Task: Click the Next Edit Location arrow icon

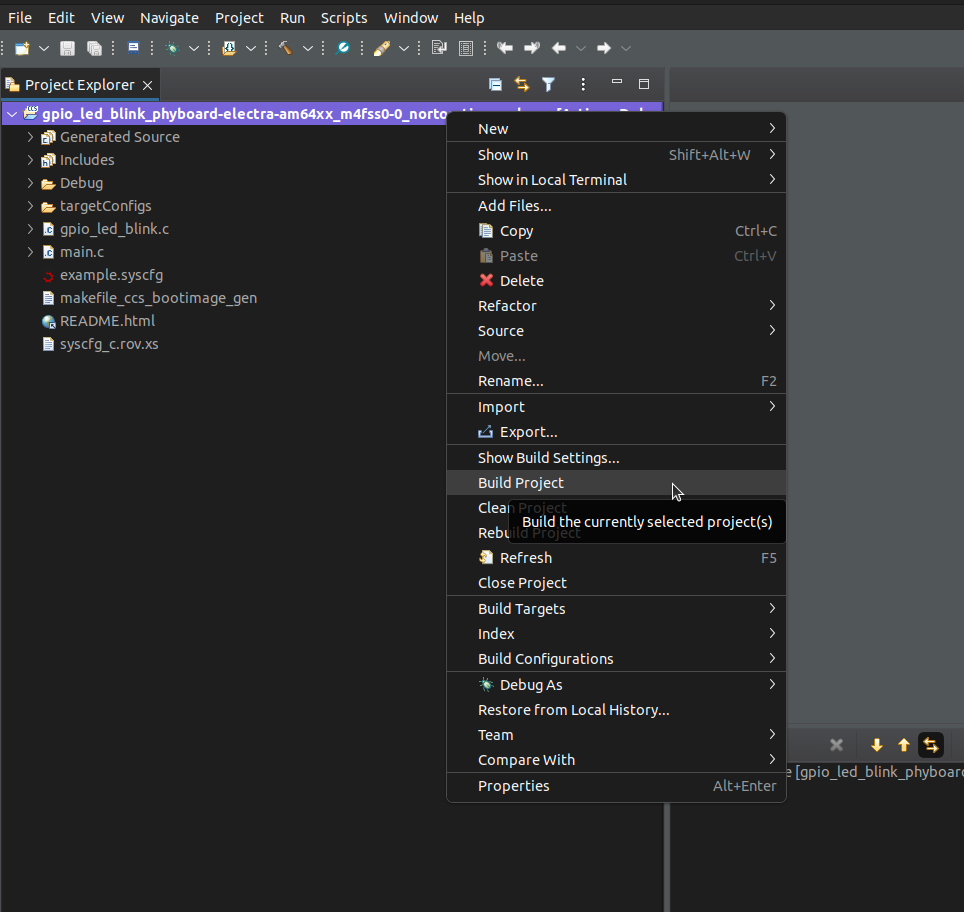Action: pyautogui.click(x=532, y=48)
